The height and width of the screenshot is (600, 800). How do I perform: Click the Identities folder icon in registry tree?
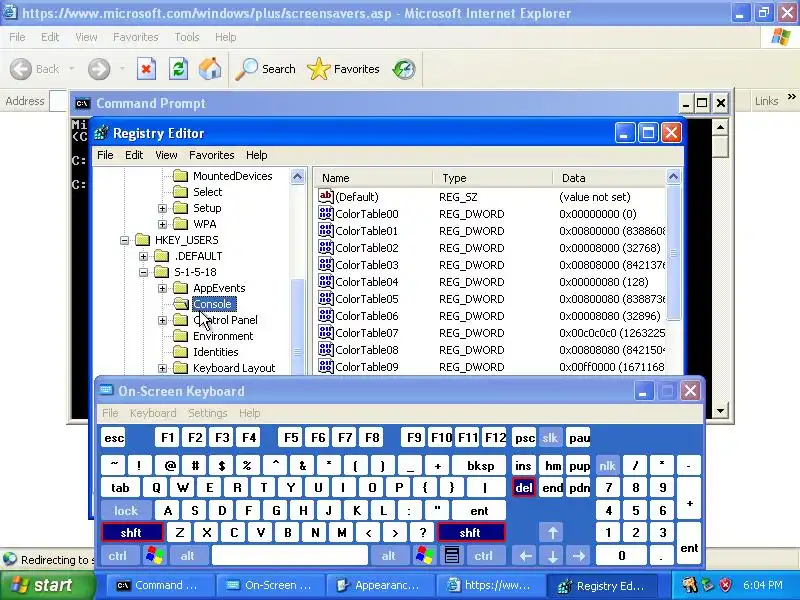coord(180,352)
